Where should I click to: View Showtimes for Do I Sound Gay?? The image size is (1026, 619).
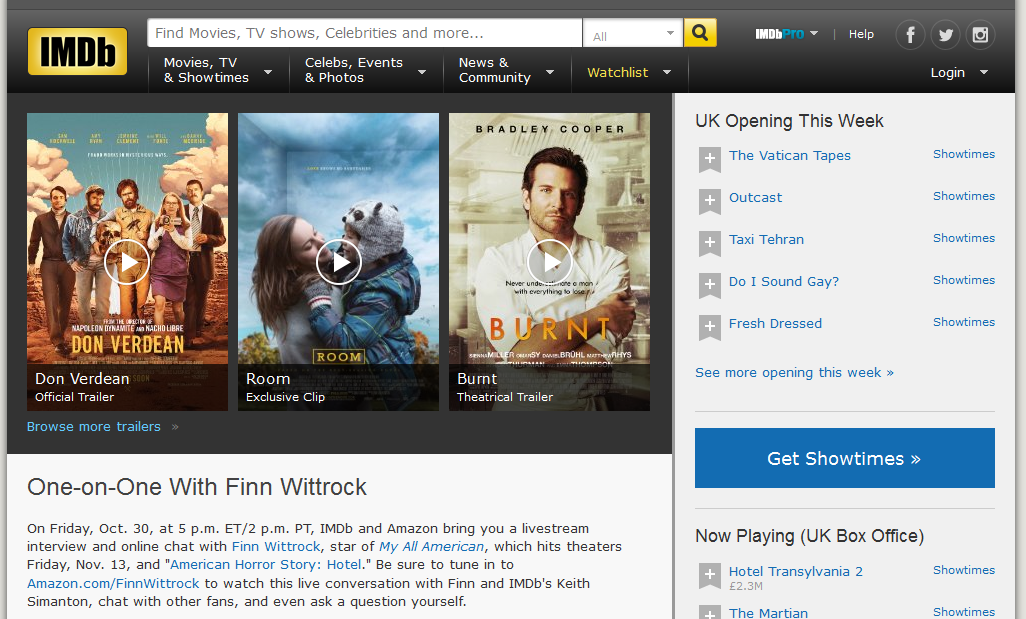tap(964, 280)
